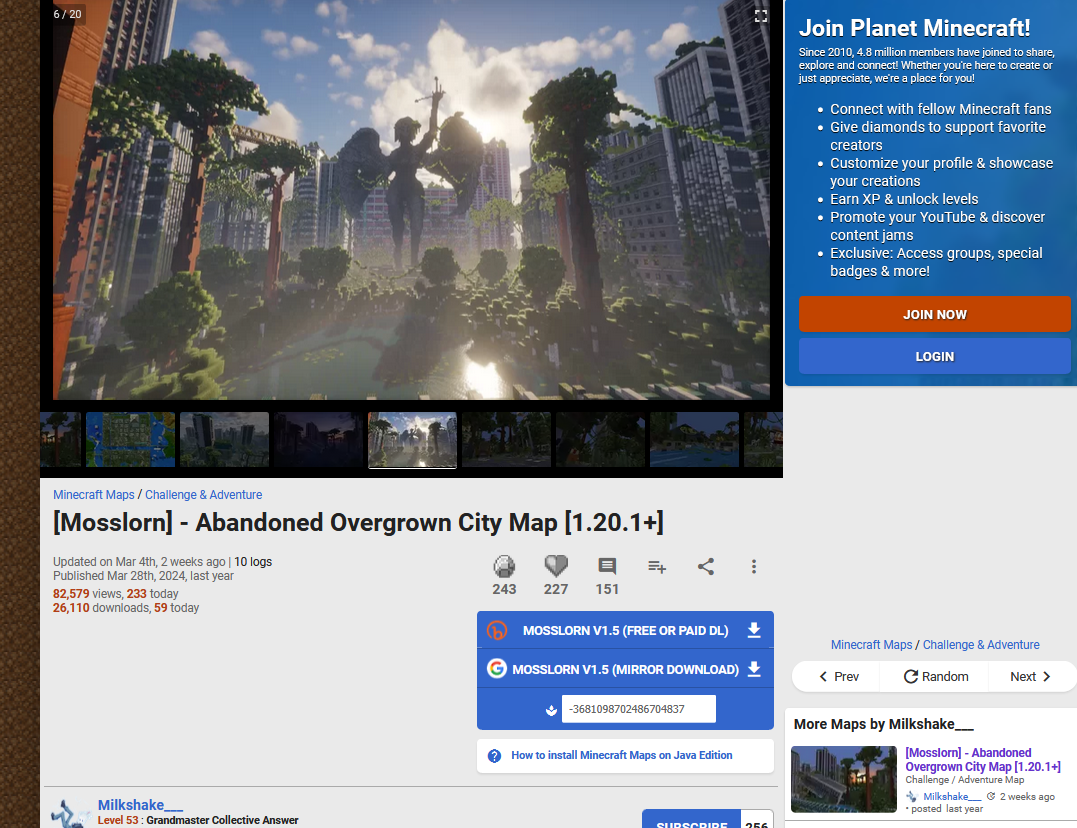Click the small avatar in More Maps card
Viewport: 1077px width, 828px height.
click(911, 796)
